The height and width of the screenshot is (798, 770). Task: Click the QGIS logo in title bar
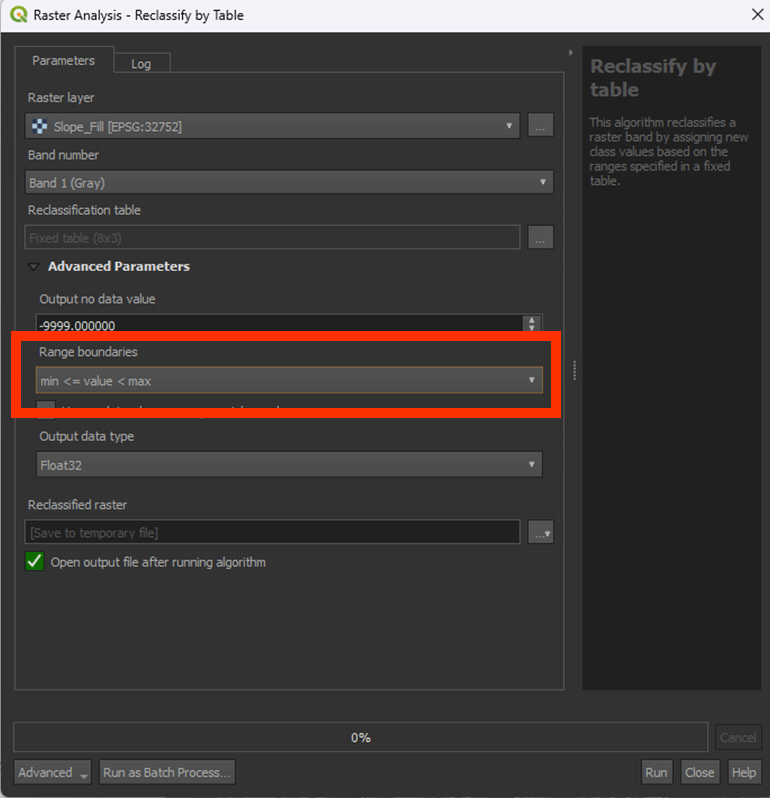[x=18, y=15]
